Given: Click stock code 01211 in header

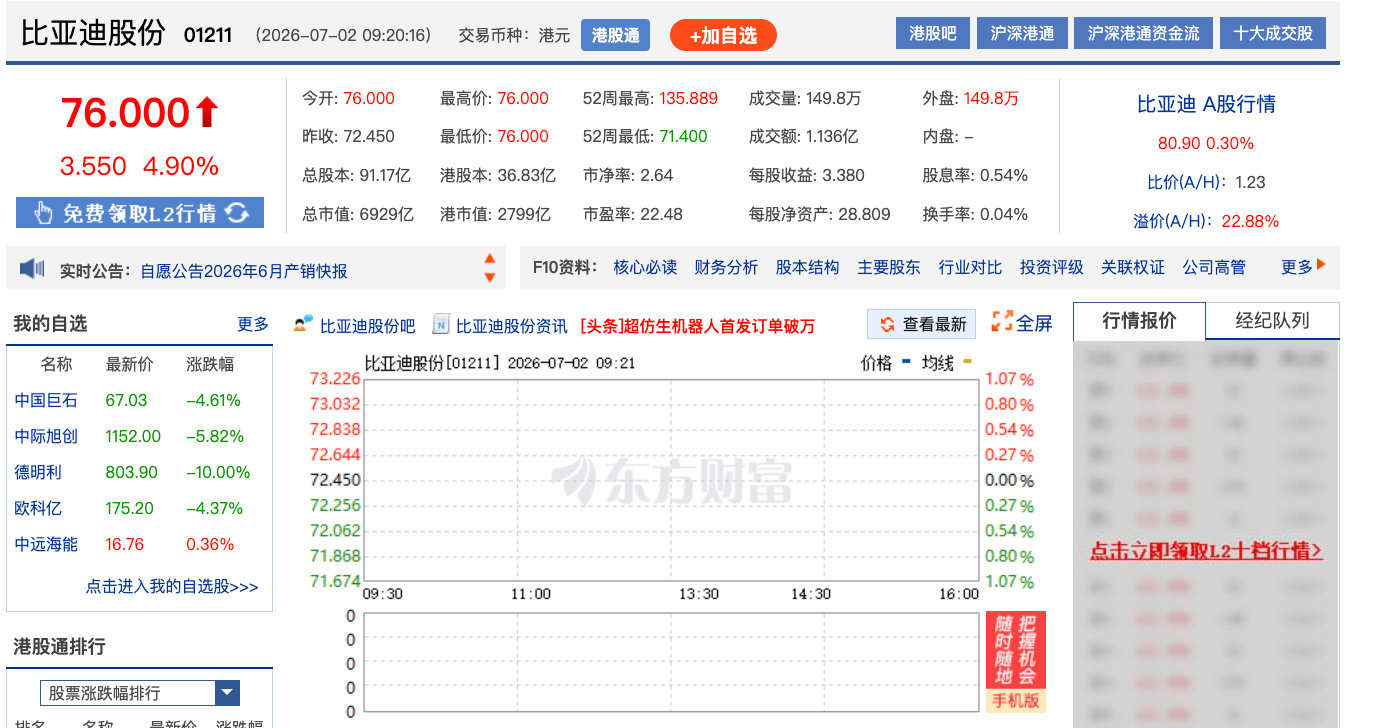Looking at the screenshot, I should (x=208, y=35).
